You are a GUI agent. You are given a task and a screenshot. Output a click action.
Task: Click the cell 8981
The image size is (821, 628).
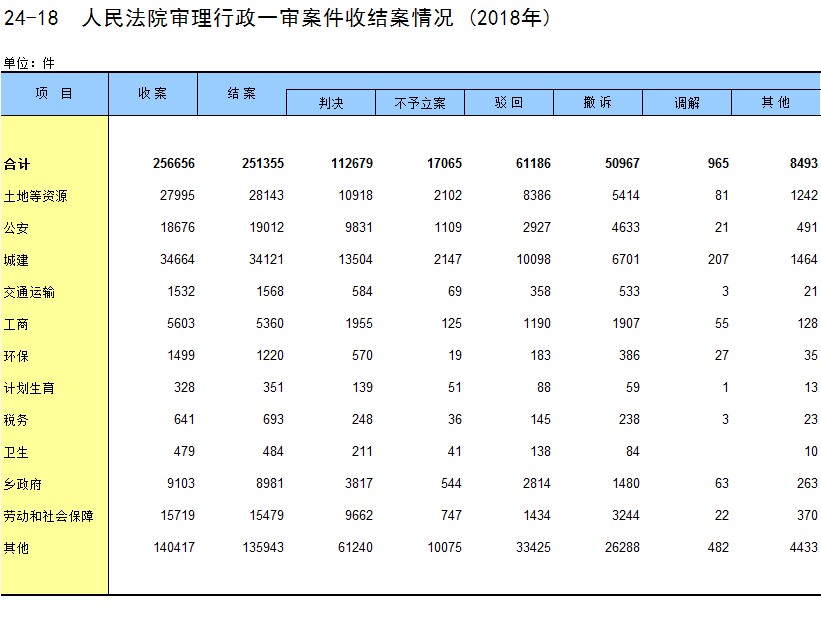270,483
